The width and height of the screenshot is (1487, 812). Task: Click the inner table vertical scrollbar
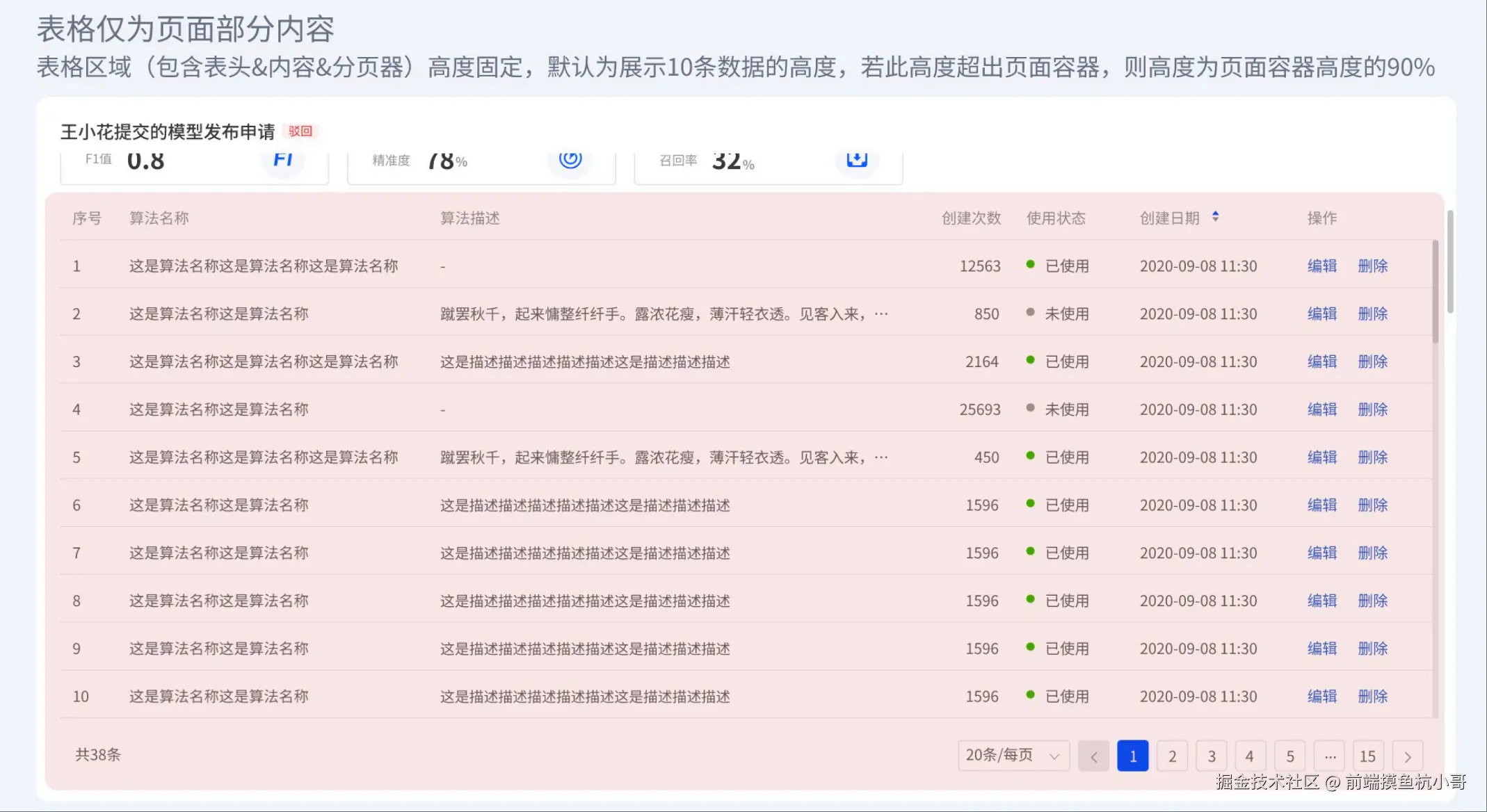(1436, 292)
